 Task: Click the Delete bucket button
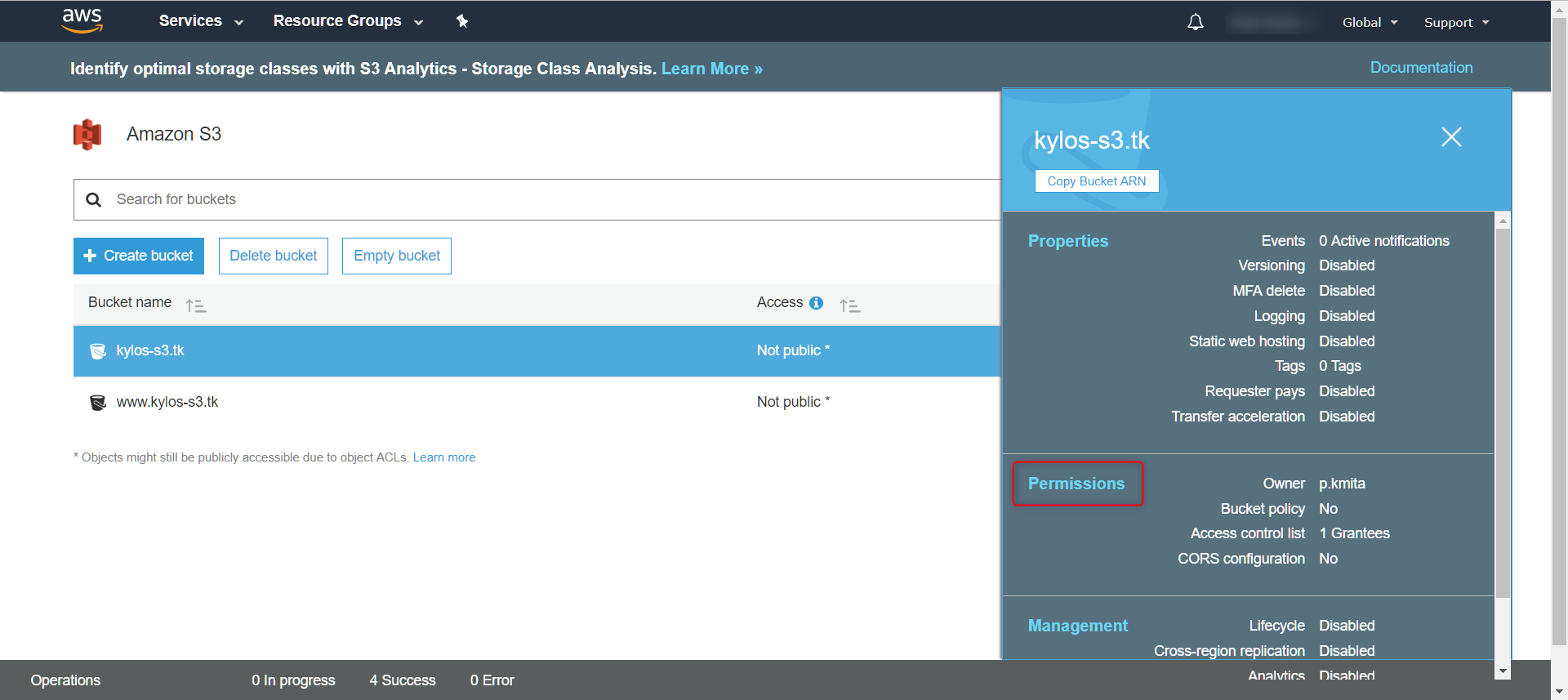[274, 256]
